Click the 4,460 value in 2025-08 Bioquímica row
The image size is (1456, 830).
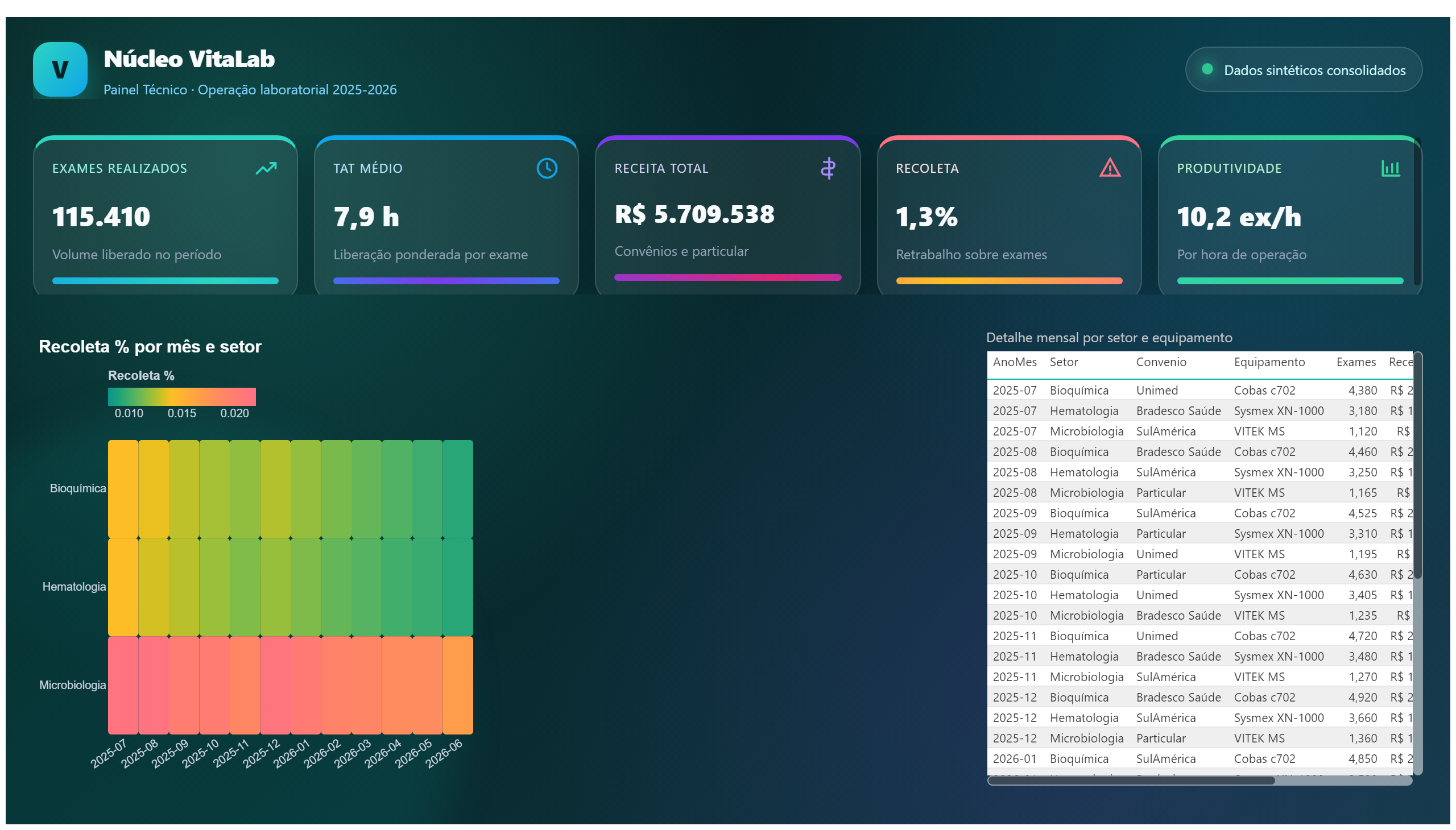coord(1362,452)
